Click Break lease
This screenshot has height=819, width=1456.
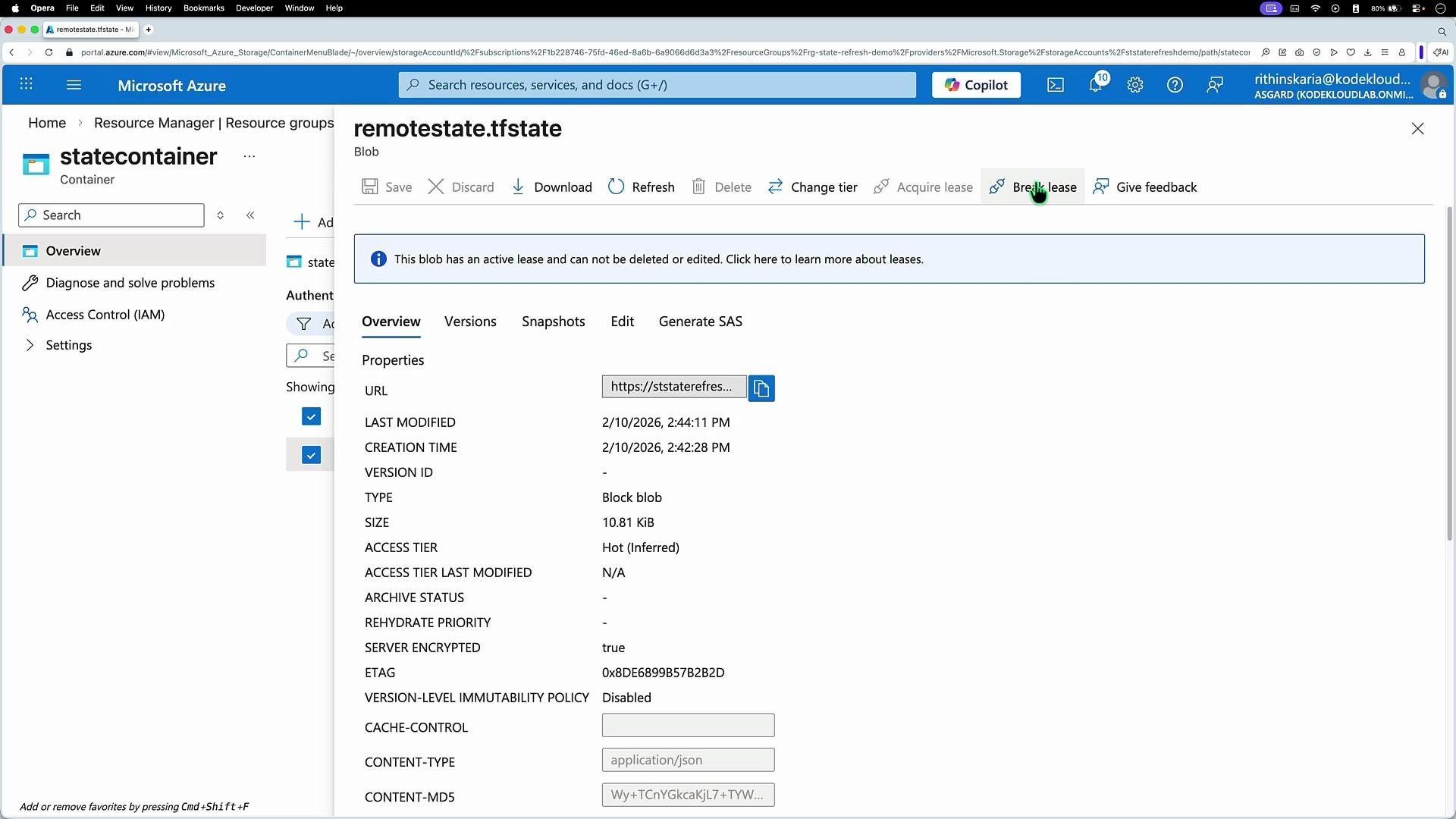1033,187
